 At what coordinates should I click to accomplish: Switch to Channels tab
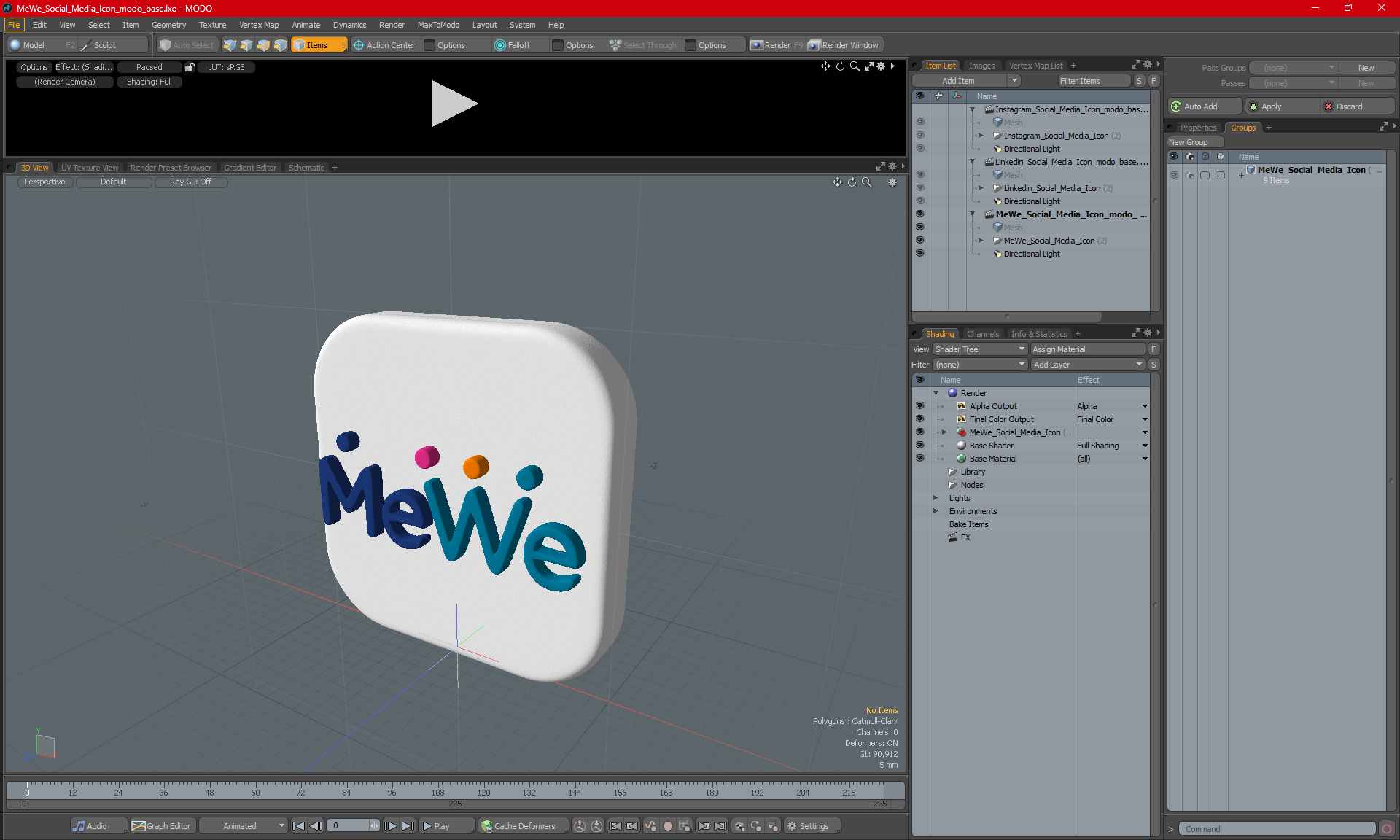coord(983,334)
